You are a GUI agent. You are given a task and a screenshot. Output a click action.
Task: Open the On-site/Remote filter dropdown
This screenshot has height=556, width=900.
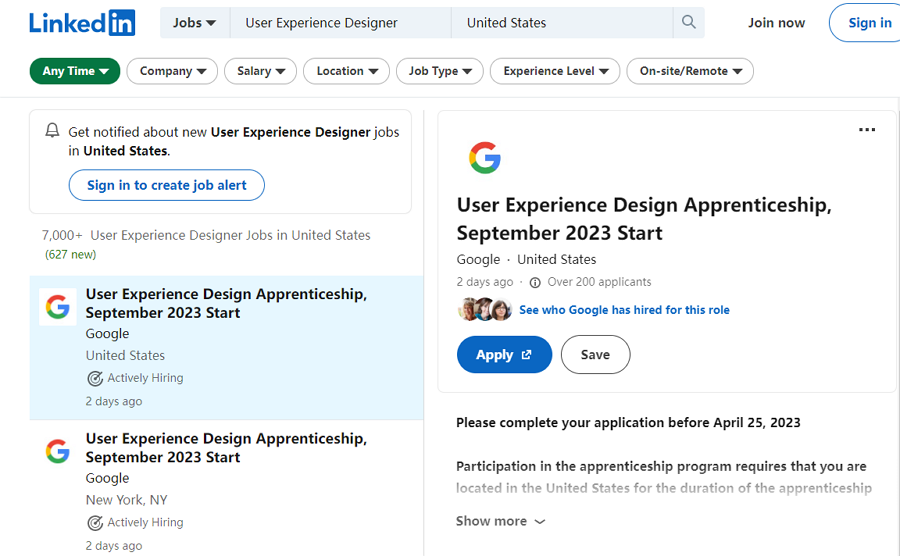690,71
